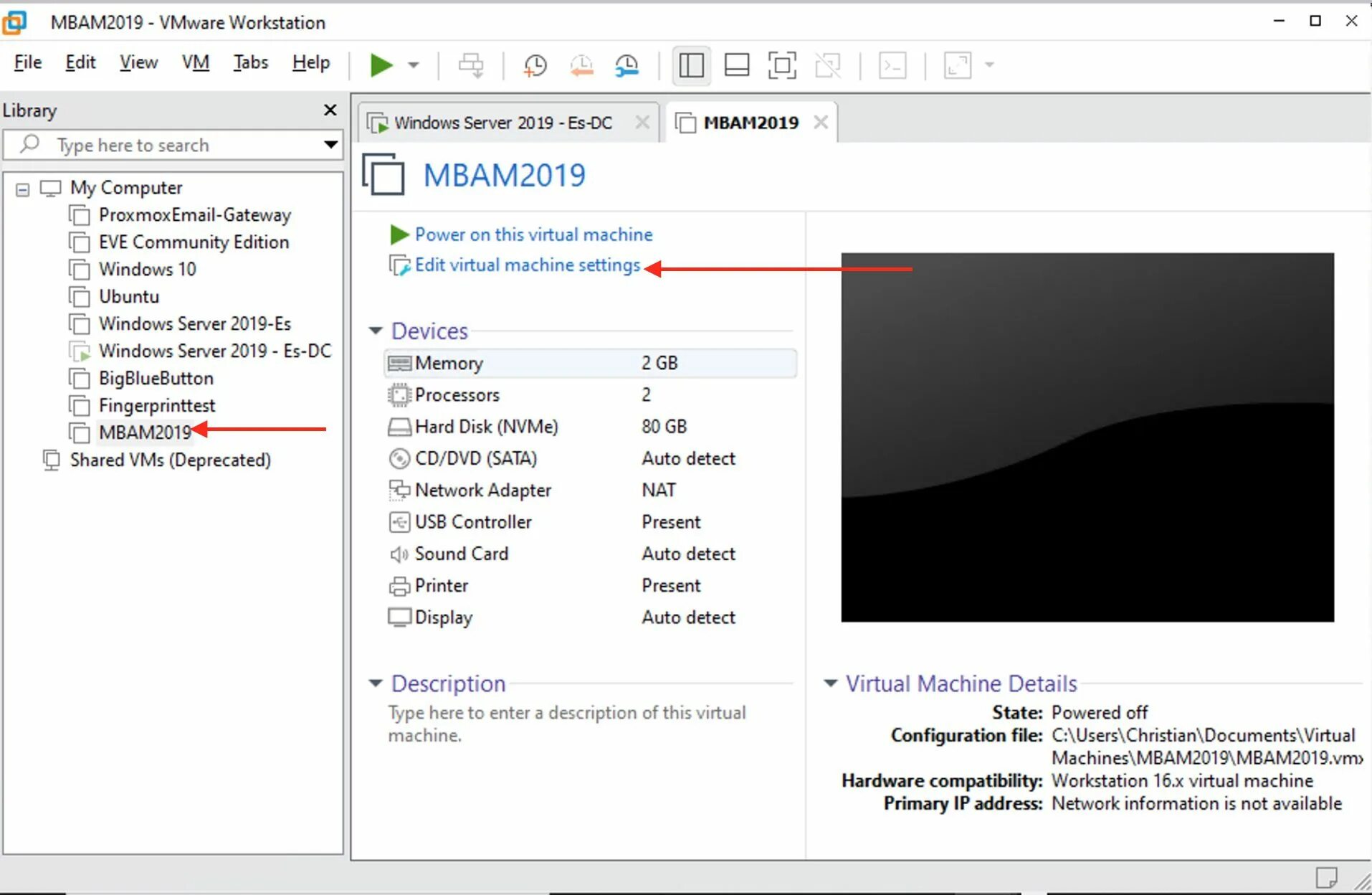Open the Tabs menu

pyautogui.click(x=250, y=62)
